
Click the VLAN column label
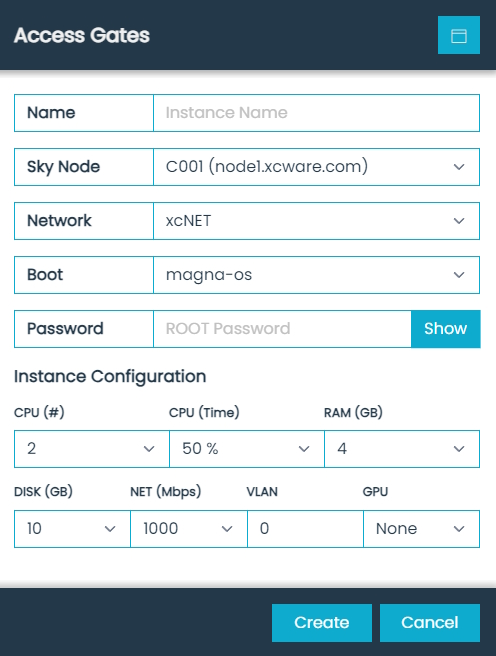(262, 492)
